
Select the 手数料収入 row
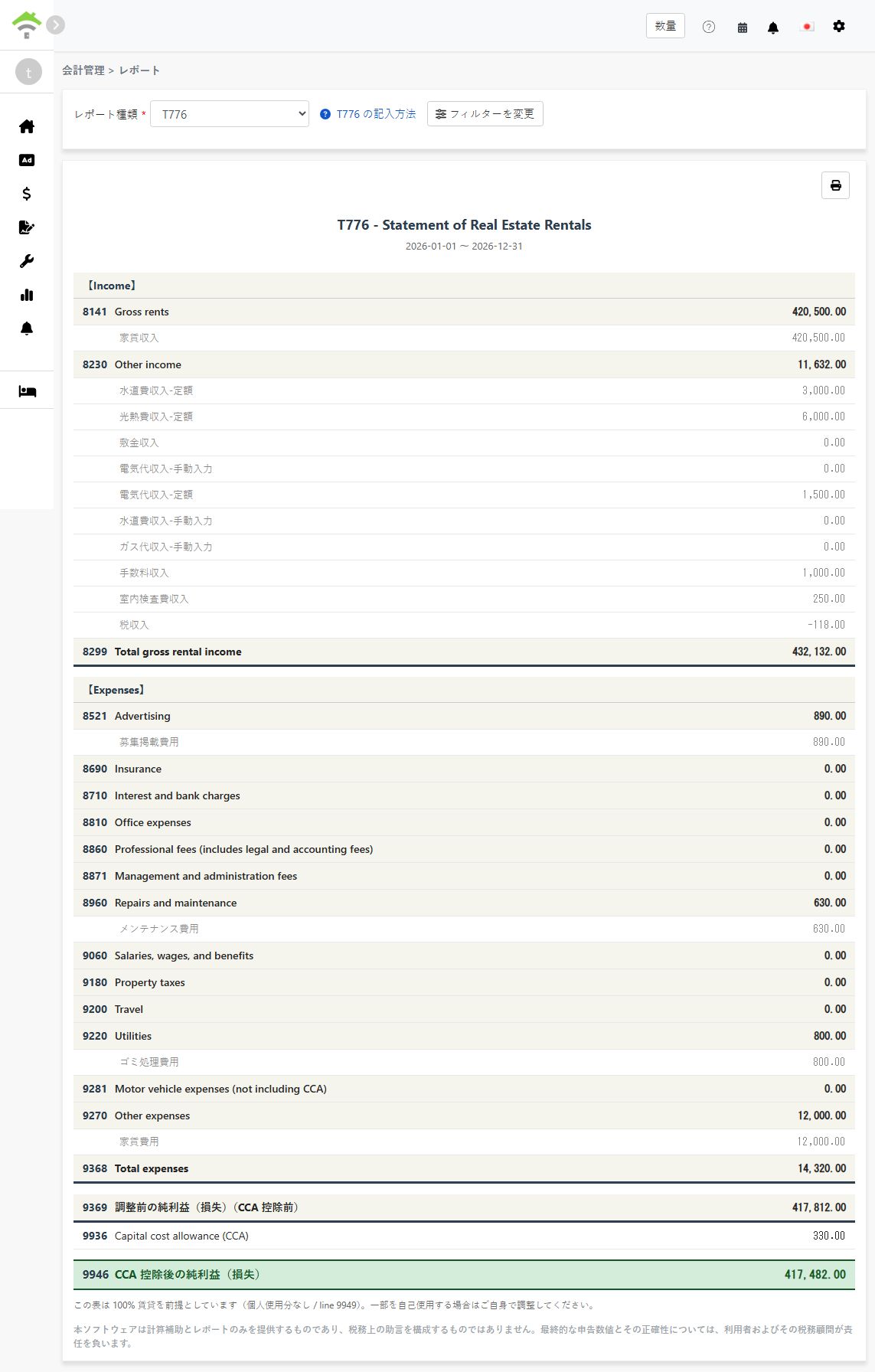pyautogui.click(x=464, y=573)
